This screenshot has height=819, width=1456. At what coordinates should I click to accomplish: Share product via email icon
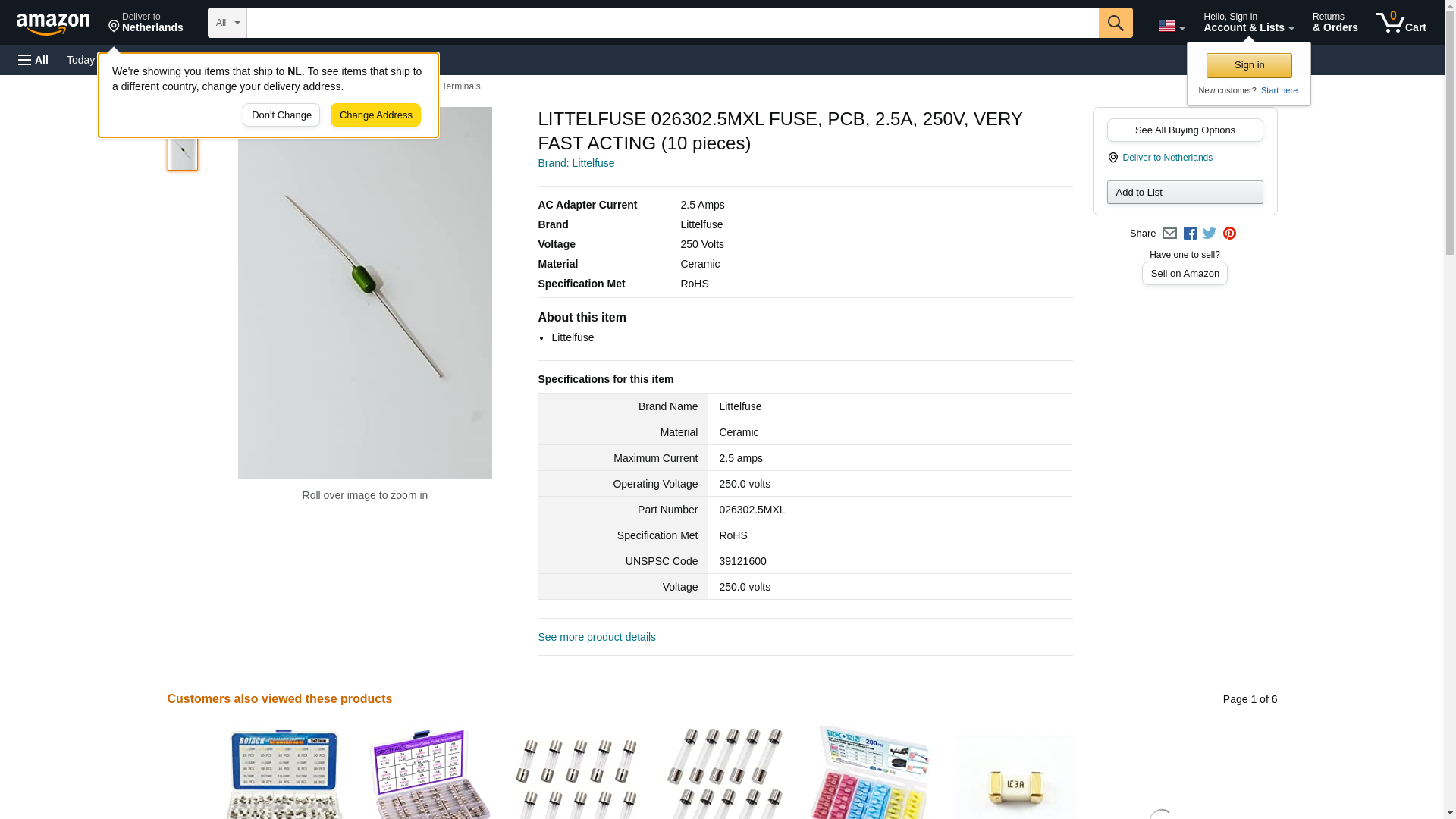tap(1169, 234)
